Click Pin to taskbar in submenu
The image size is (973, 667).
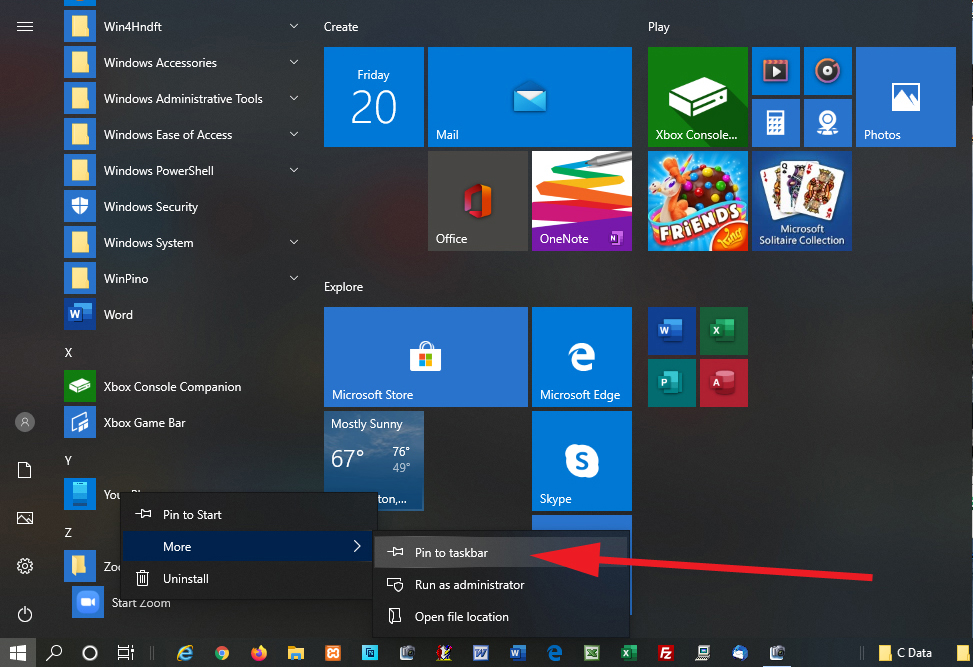tap(501, 552)
